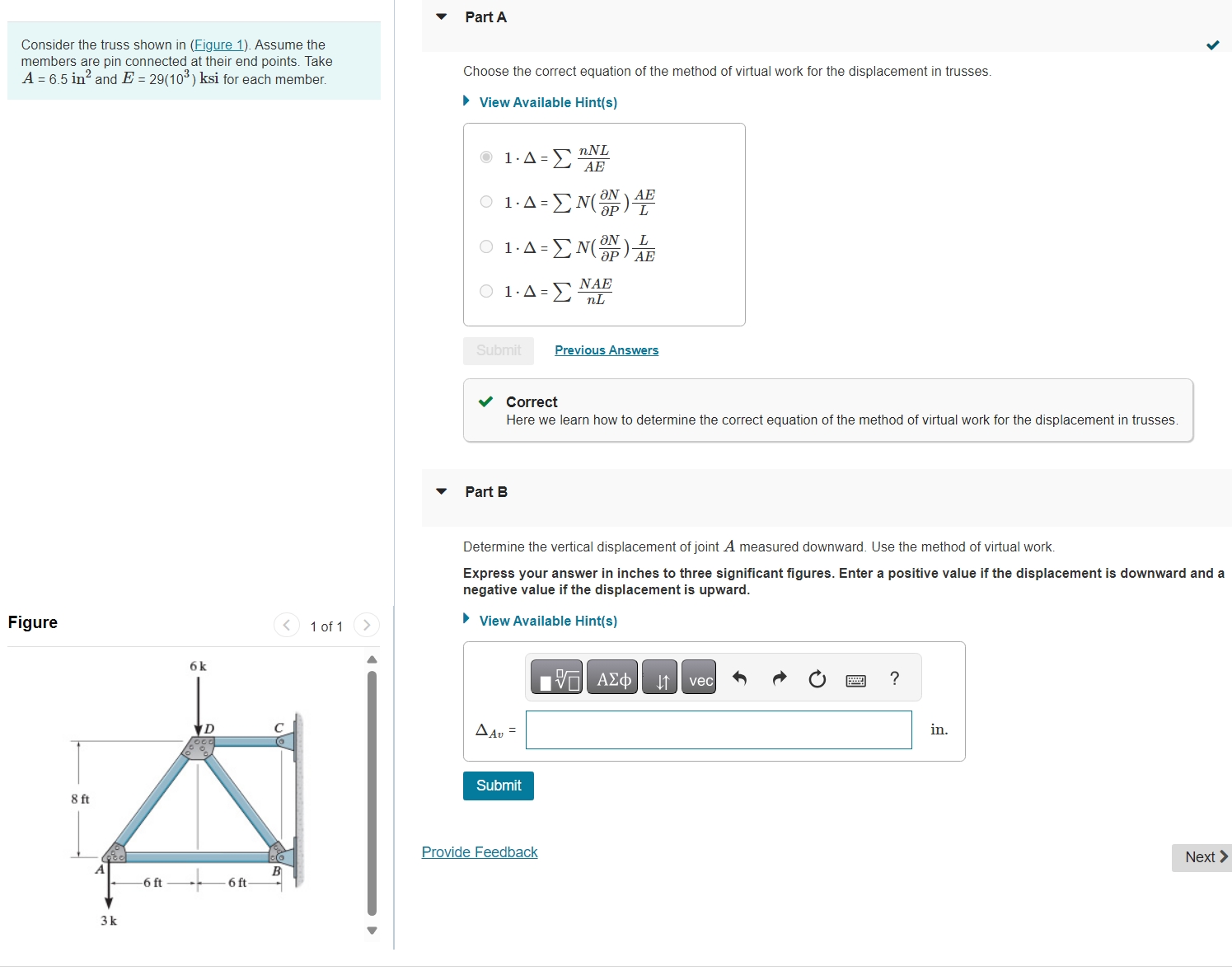Select the first virtual work equation radio option
1232x971 pixels.
[x=486, y=157]
